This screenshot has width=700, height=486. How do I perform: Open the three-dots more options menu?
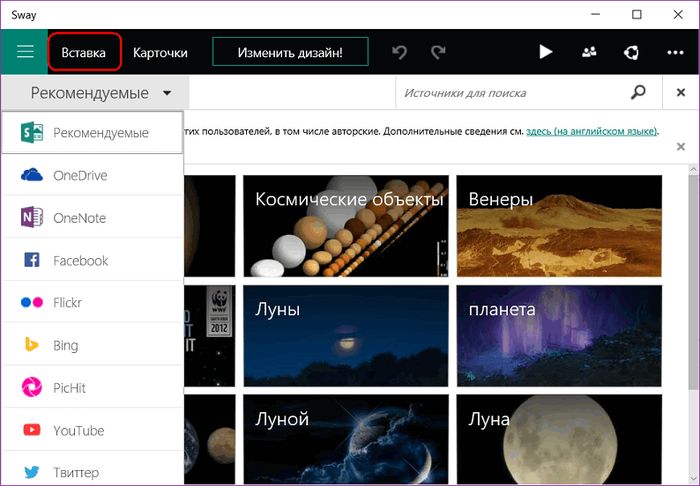(x=675, y=52)
